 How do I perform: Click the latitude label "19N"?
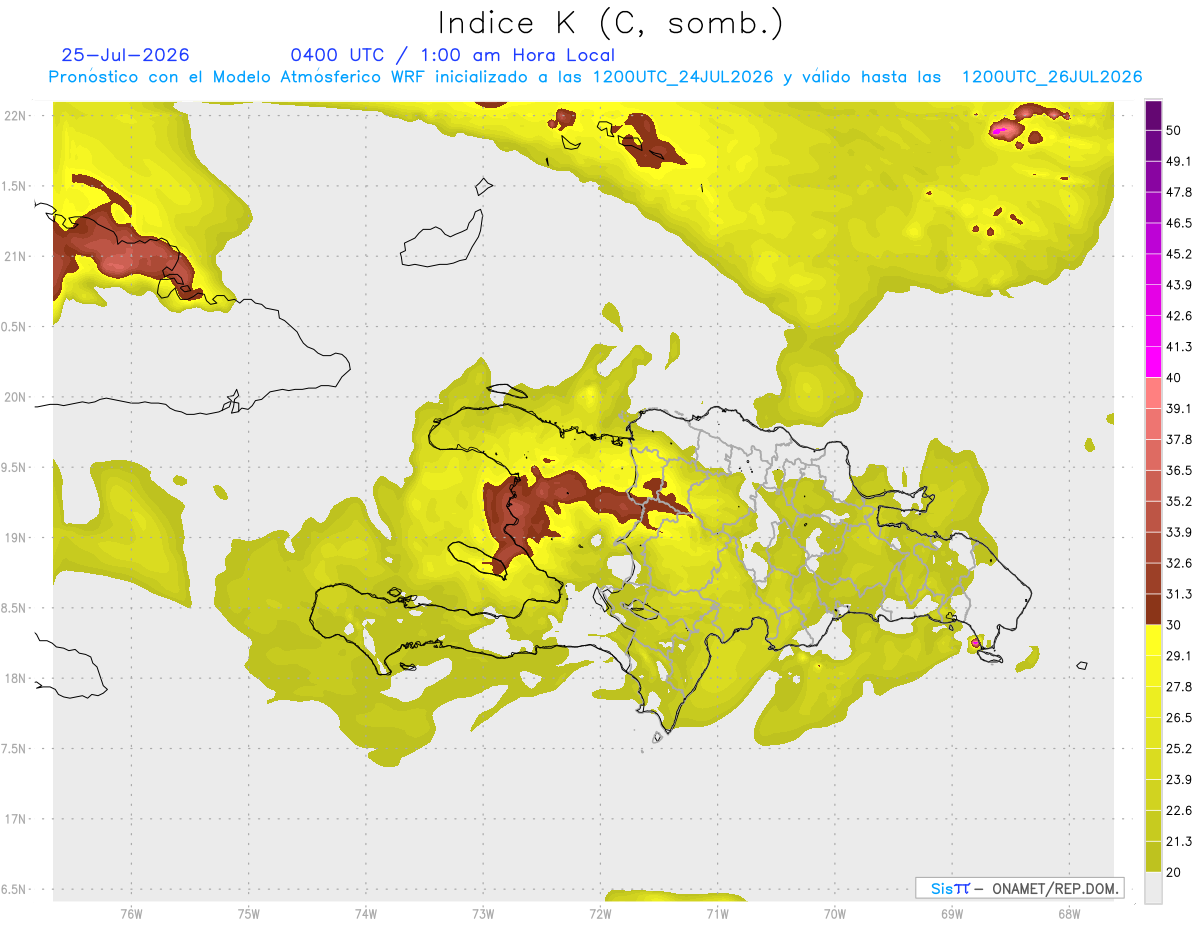point(16,538)
